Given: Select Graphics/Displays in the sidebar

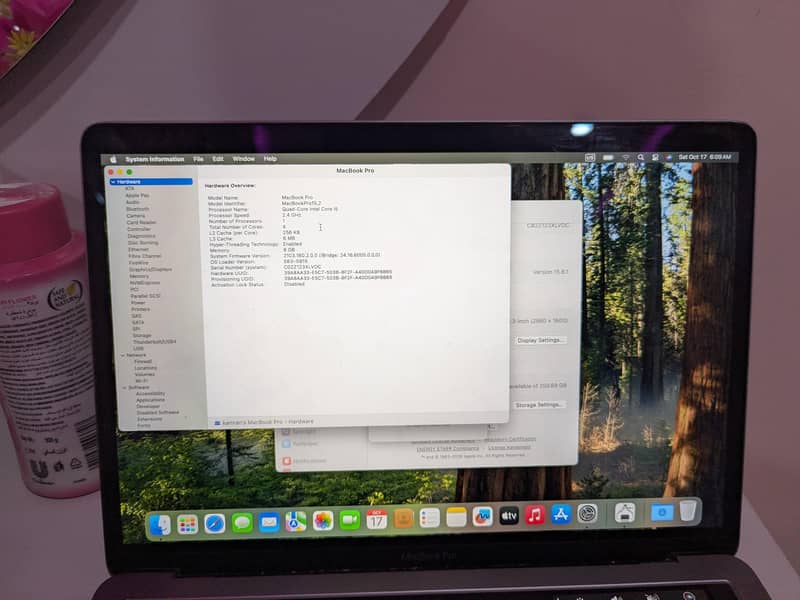Looking at the screenshot, I should pyautogui.click(x=151, y=269).
